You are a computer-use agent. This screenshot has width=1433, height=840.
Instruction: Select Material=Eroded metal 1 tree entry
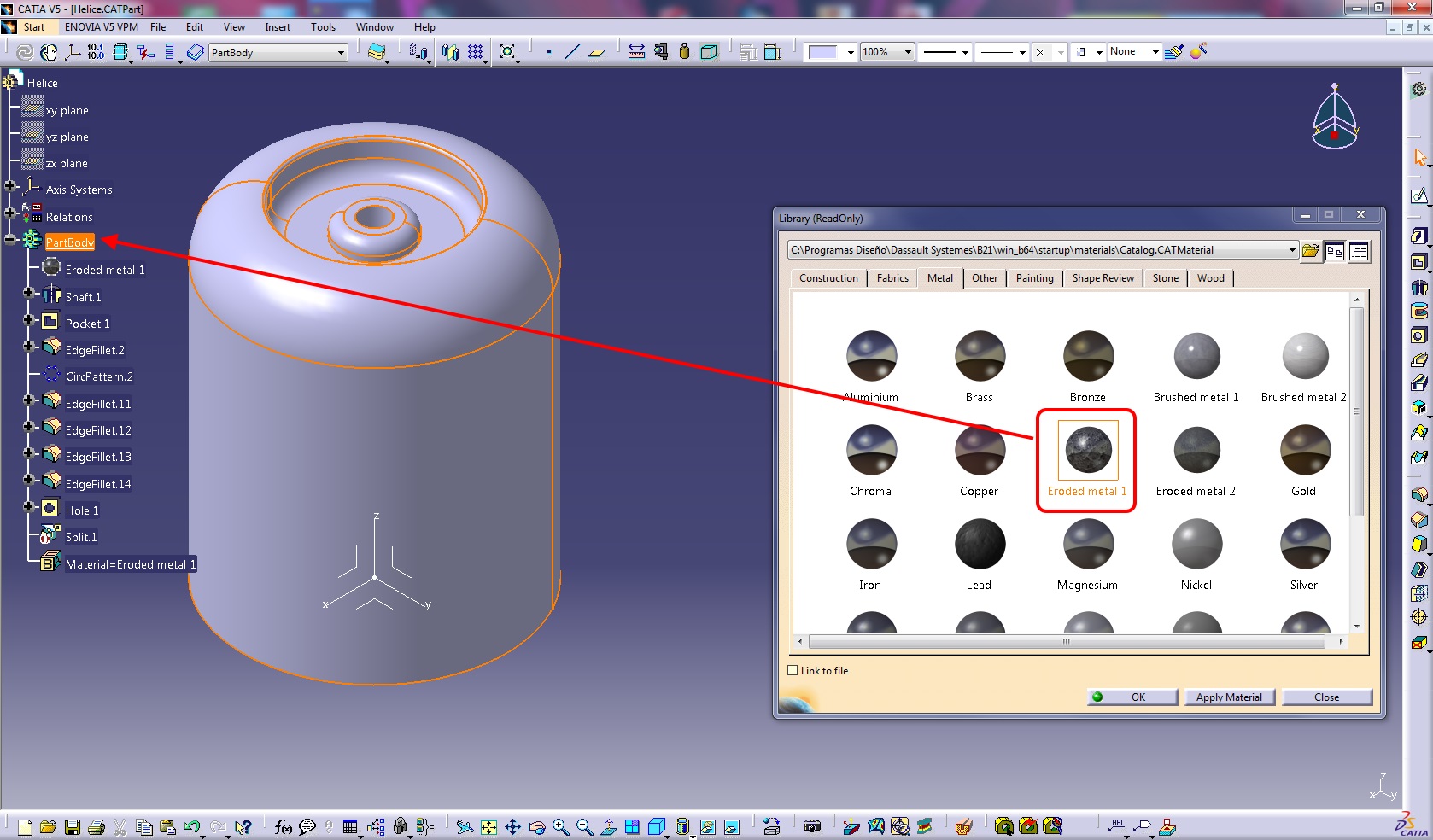click(x=131, y=564)
